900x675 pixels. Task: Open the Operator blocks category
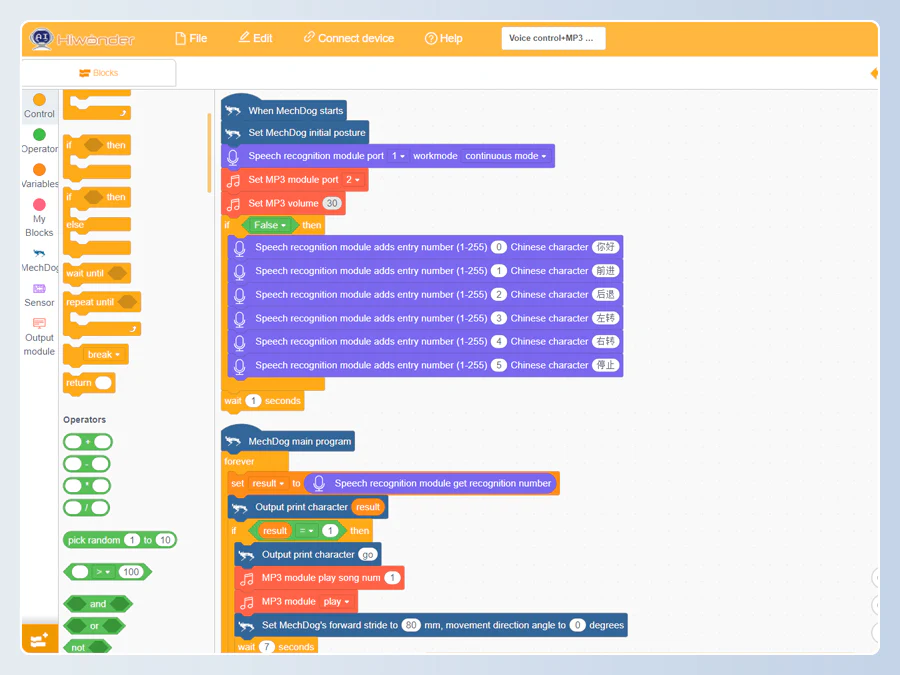(x=39, y=135)
